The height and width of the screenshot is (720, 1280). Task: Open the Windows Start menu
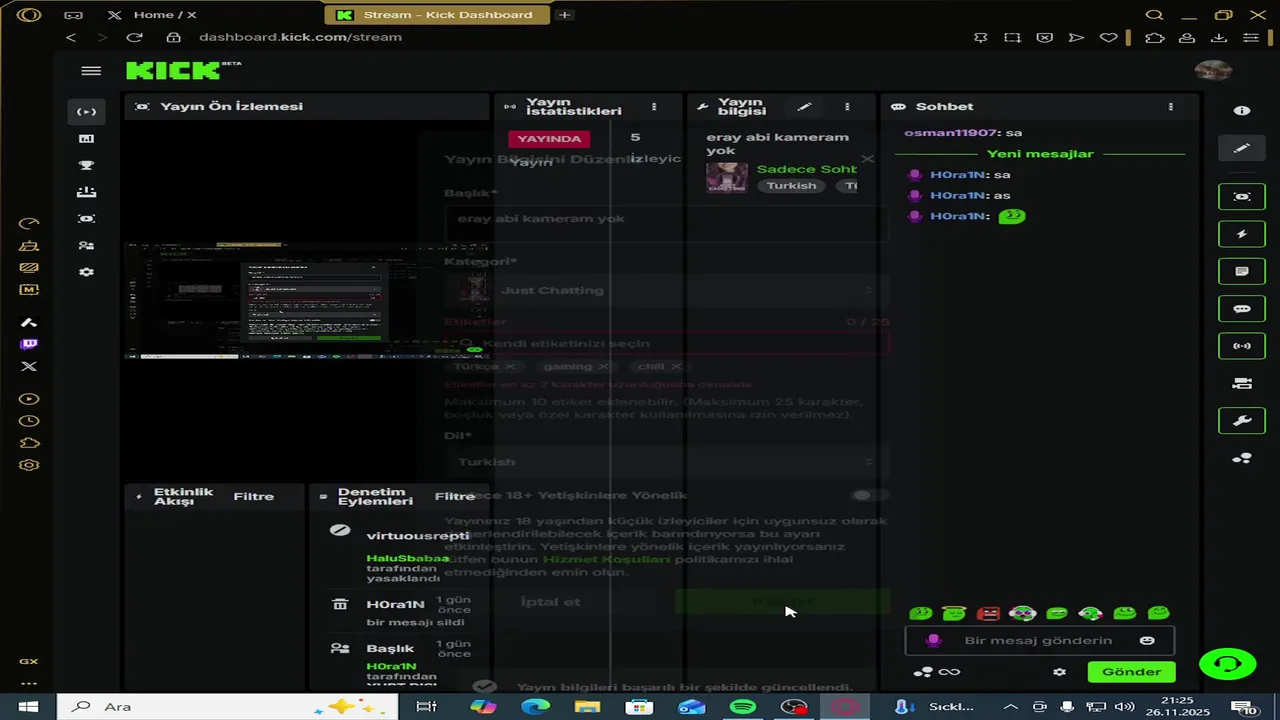click(28, 707)
